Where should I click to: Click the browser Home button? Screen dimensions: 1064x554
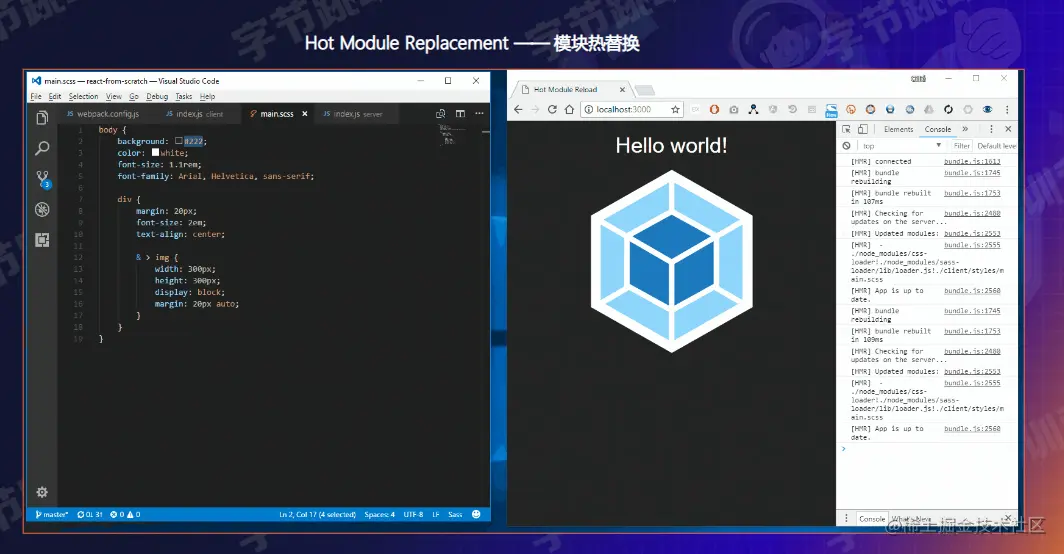pyautogui.click(x=569, y=109)
